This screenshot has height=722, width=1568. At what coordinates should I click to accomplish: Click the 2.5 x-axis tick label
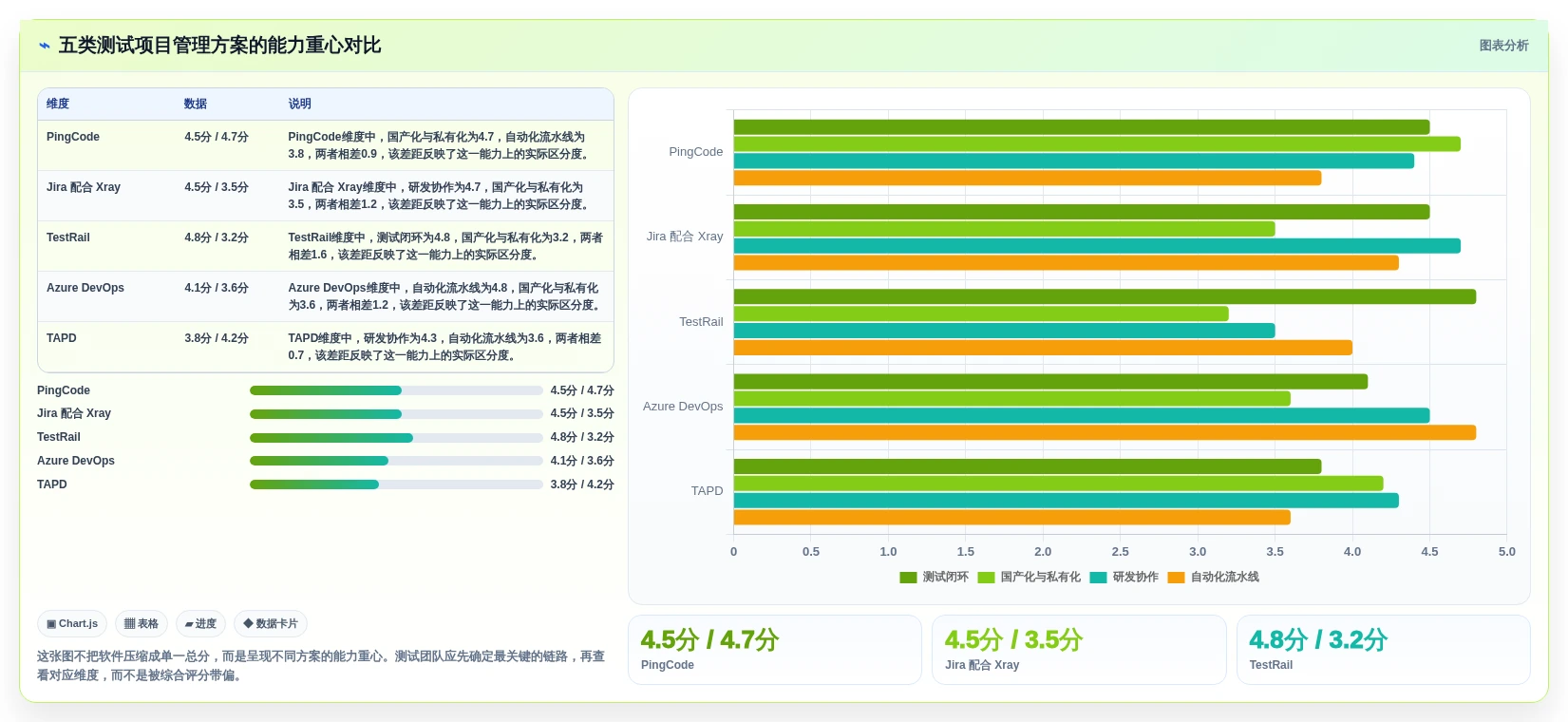(1121, 552)
